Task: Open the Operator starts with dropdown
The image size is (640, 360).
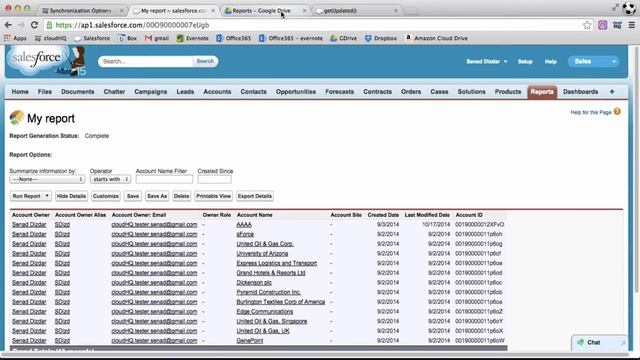Action: 110,179
